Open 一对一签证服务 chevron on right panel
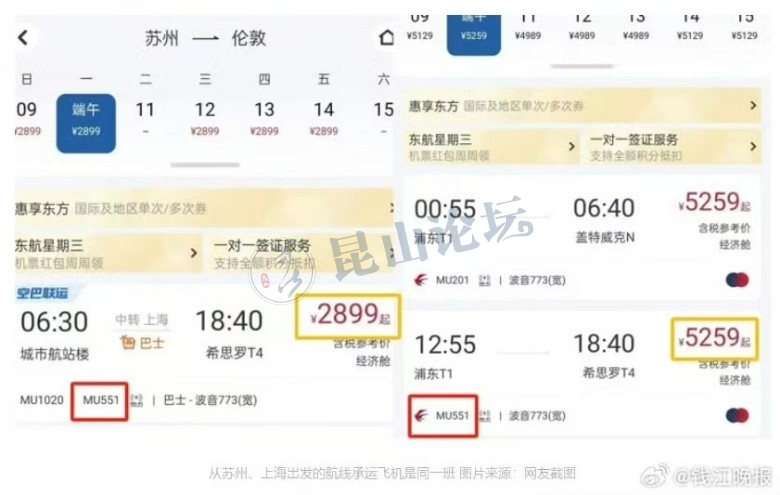 coord(753,146)
